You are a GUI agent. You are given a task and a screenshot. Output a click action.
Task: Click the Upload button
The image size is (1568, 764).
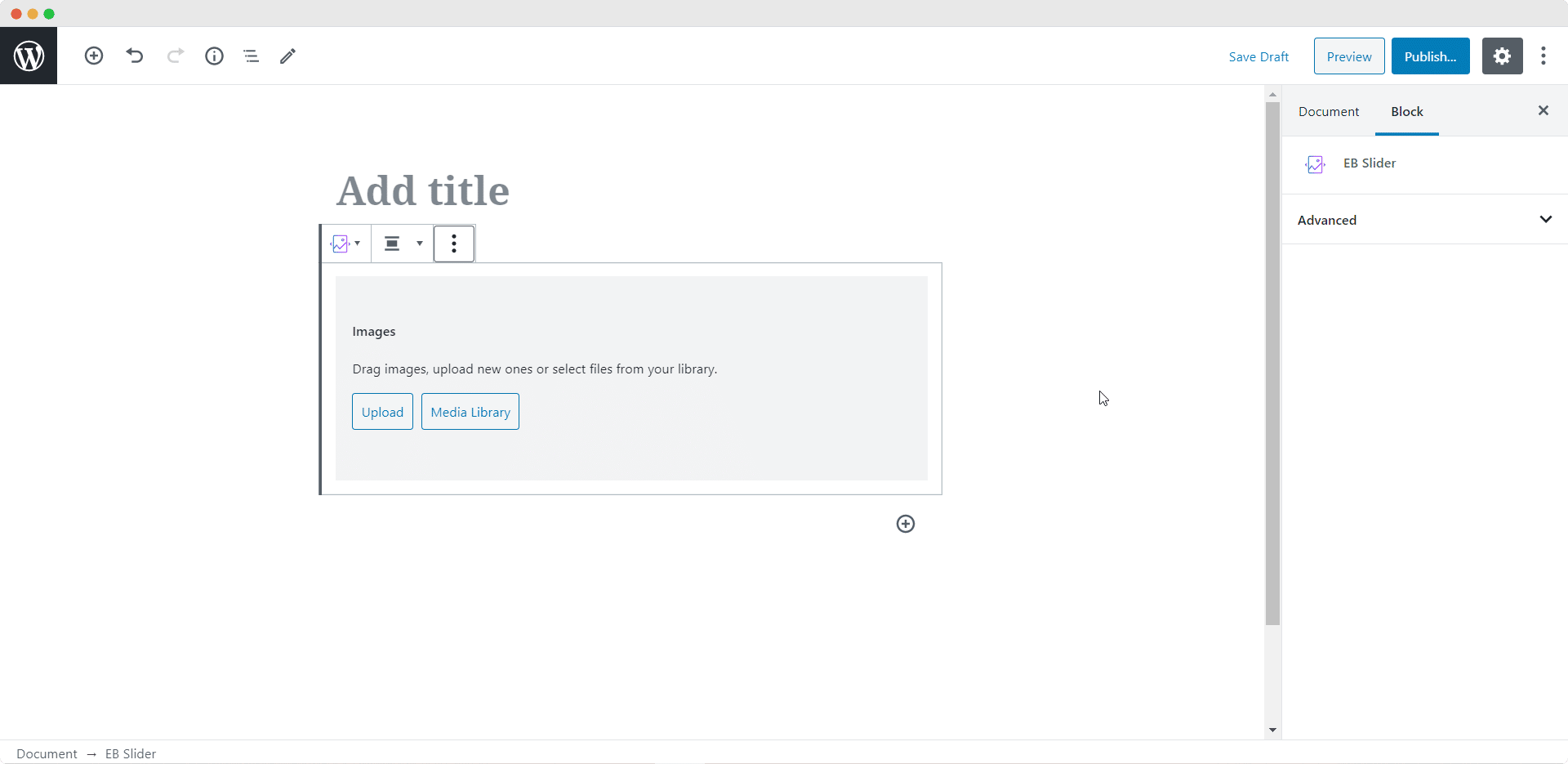pyautogui.click(x=382, y=412)
